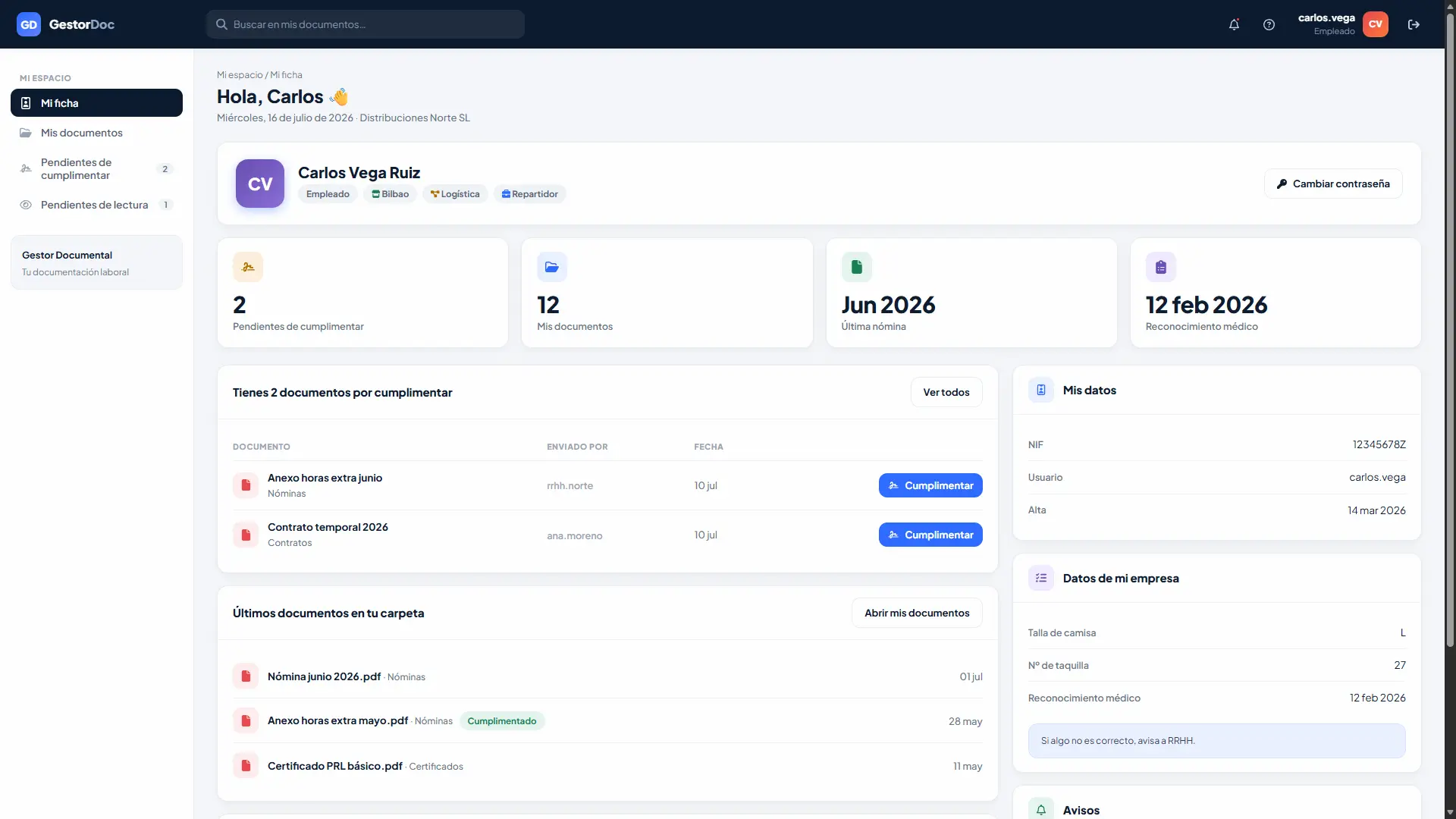Screen dimensions: 1456x819
Task: Click the large CV profile avatar
Action: 260,184
